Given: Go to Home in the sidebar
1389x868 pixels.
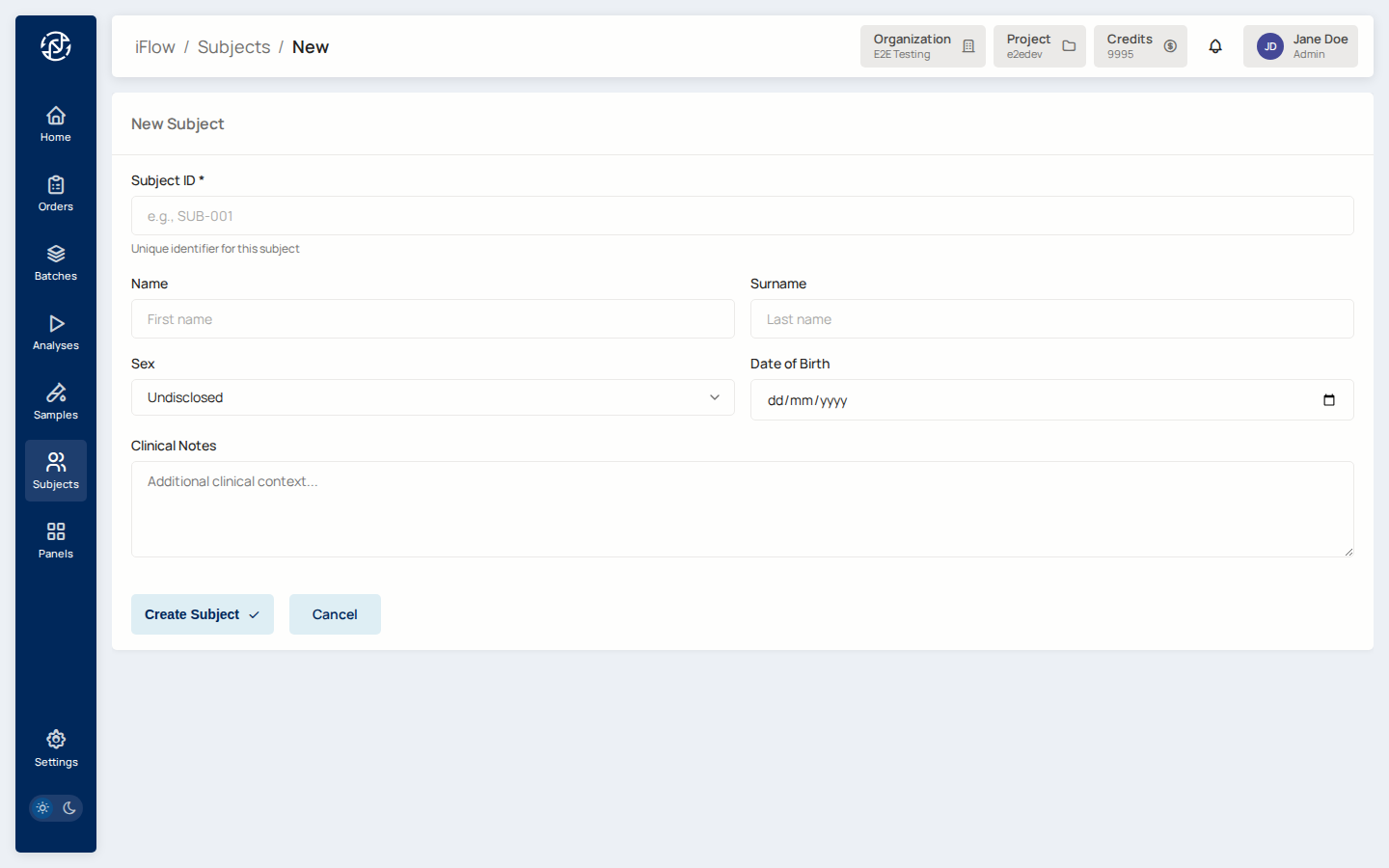Looking at the screenshot, I should pos(56,123).
